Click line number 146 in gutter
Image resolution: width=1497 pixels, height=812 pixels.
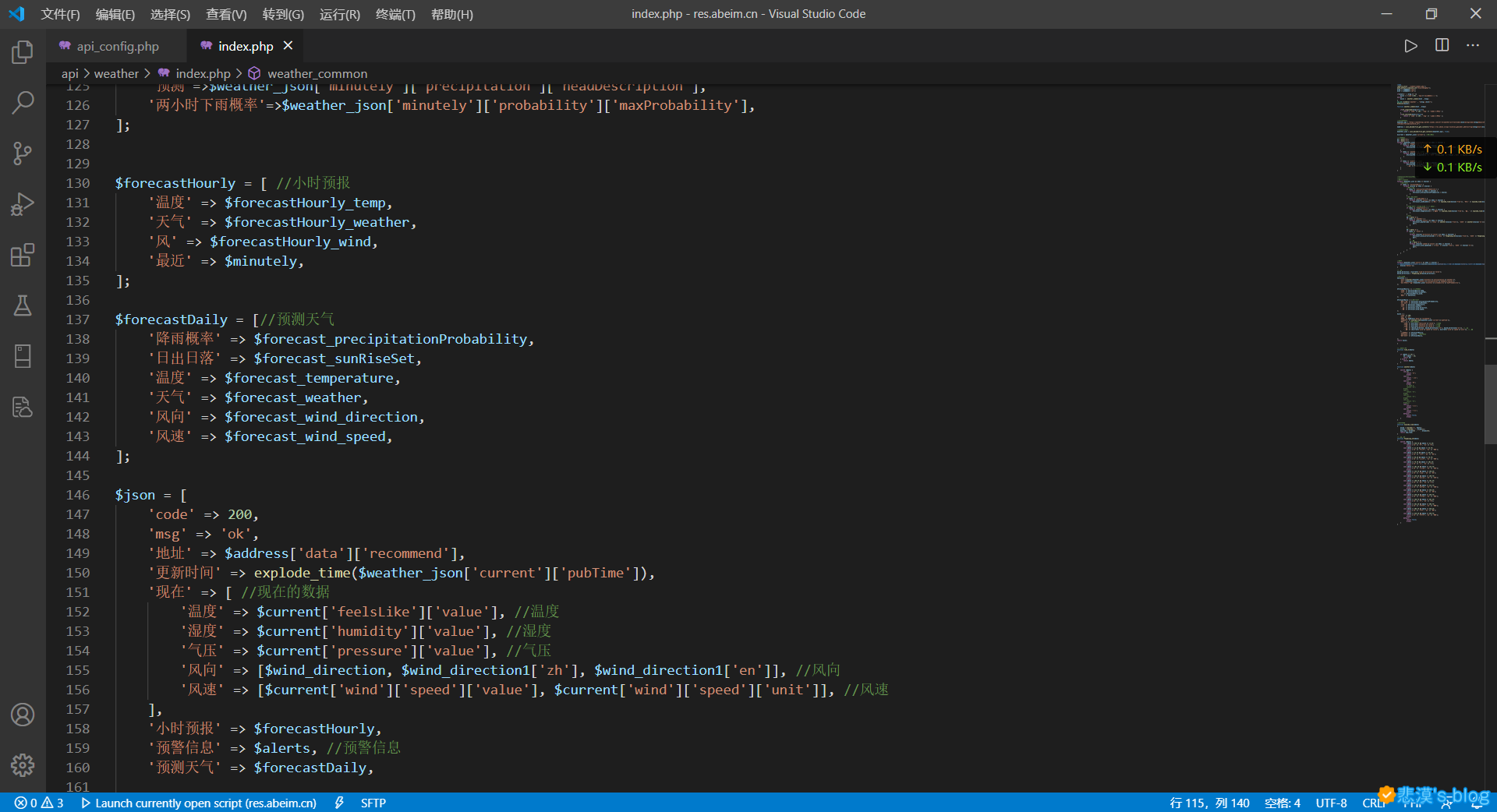78,495
